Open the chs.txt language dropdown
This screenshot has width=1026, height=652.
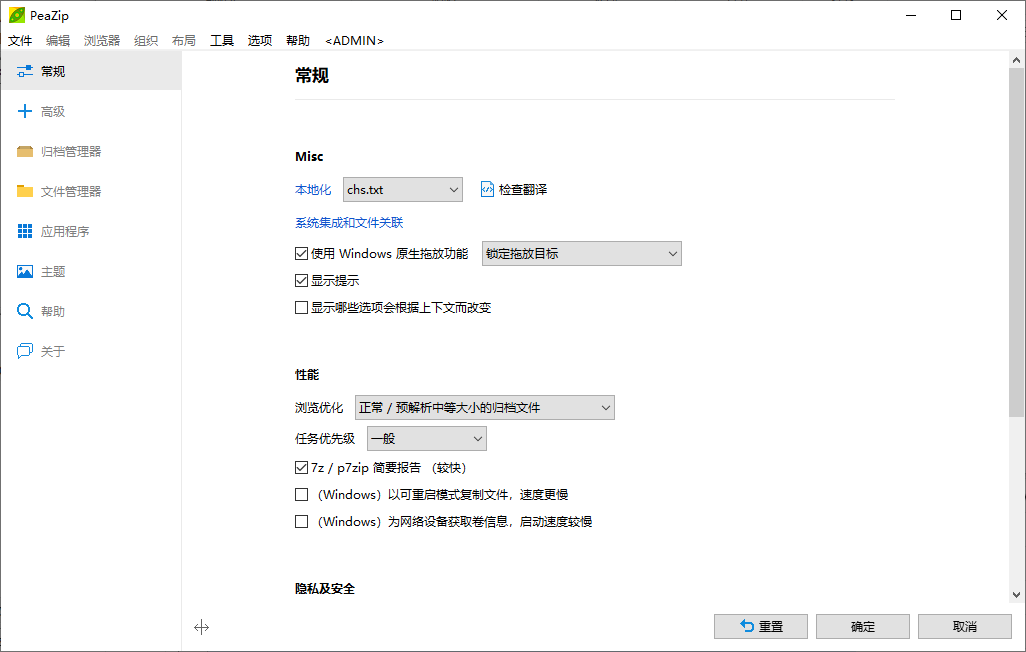[x=402, y=189]
